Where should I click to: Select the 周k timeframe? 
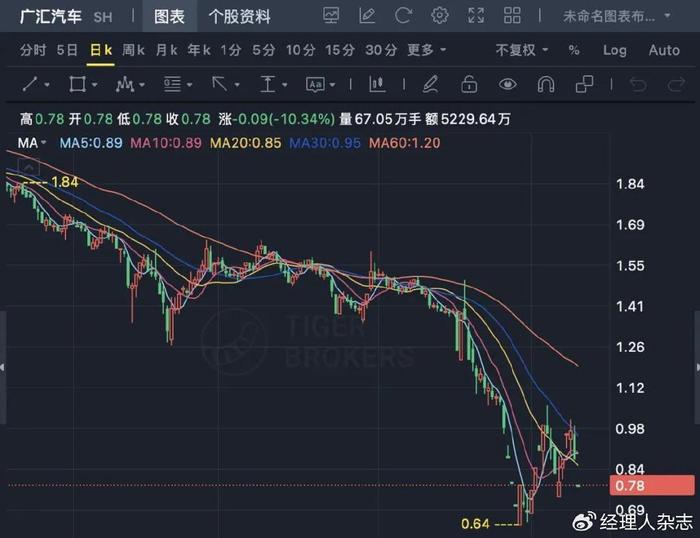coord(133,50)
